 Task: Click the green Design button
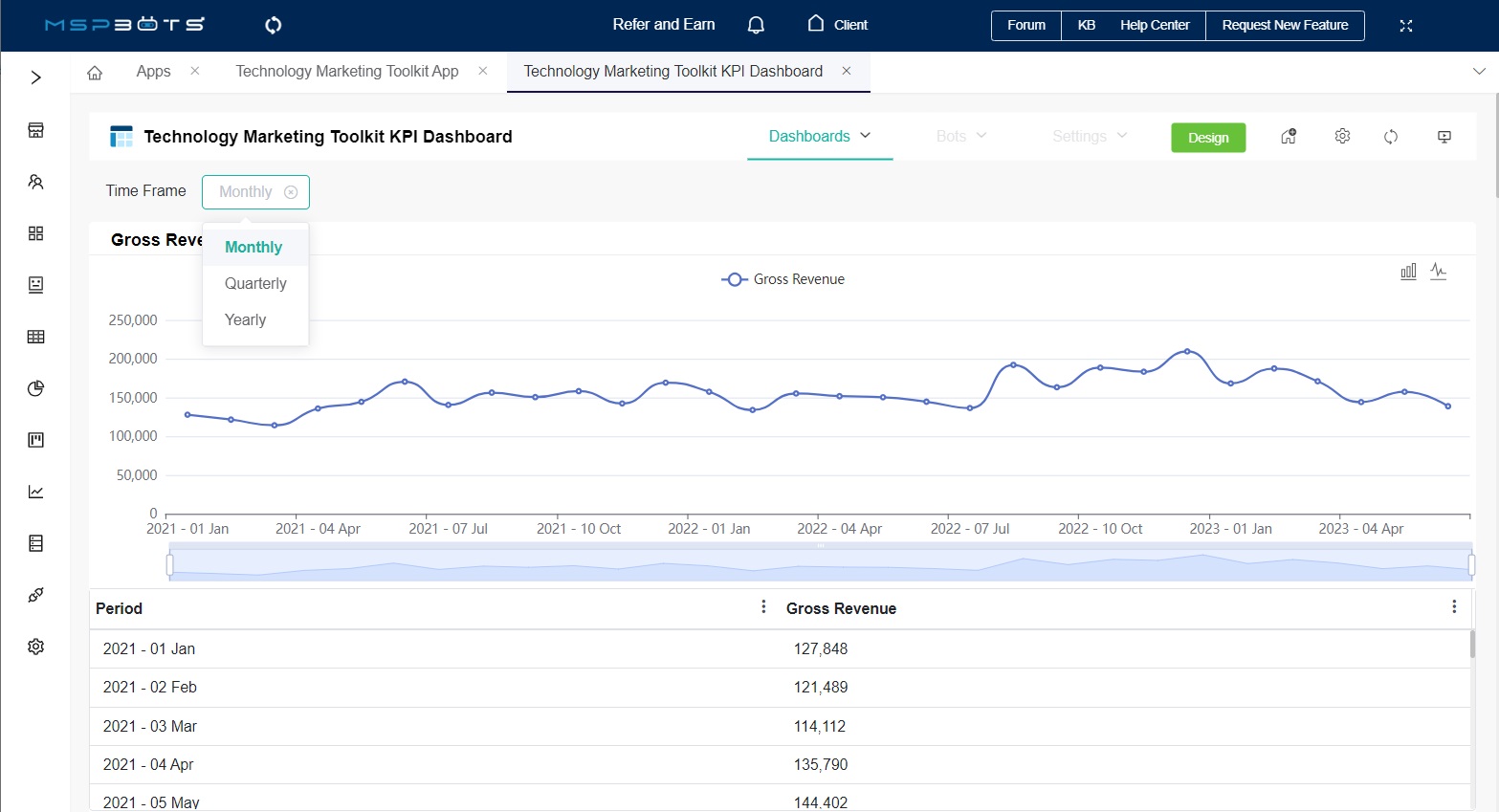coord(1208,137)
